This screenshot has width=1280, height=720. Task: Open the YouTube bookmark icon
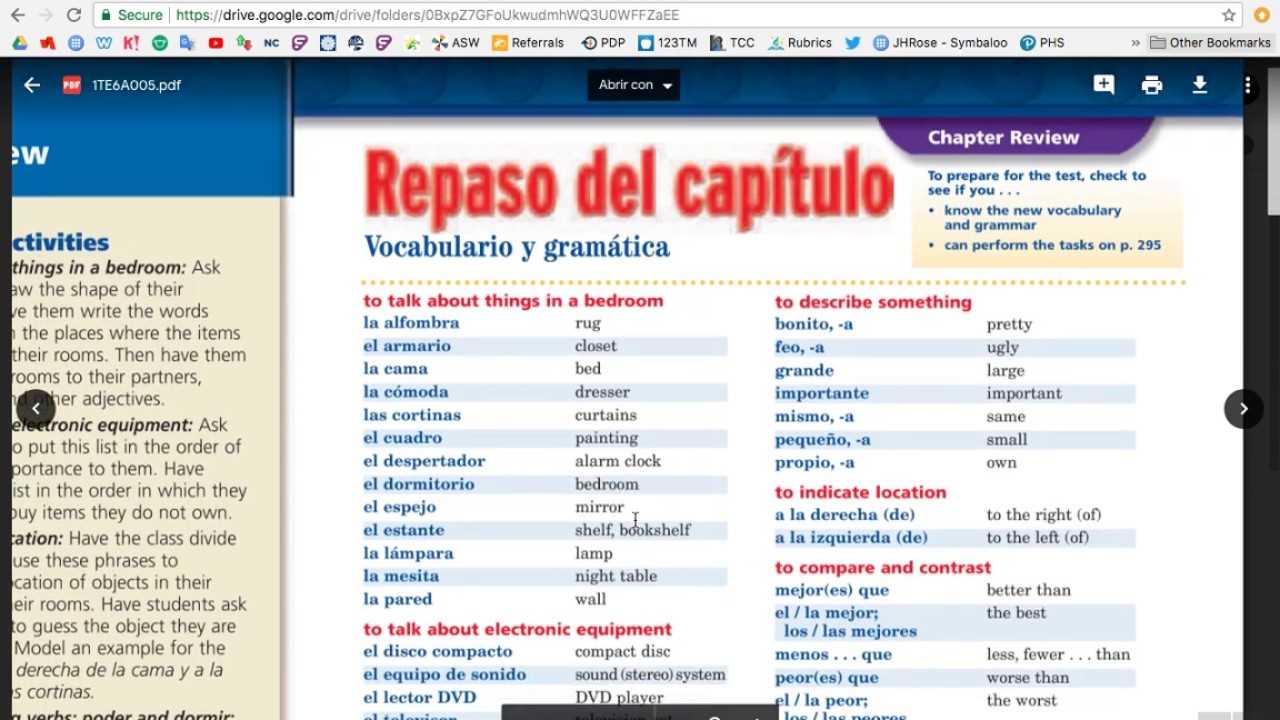216,43
